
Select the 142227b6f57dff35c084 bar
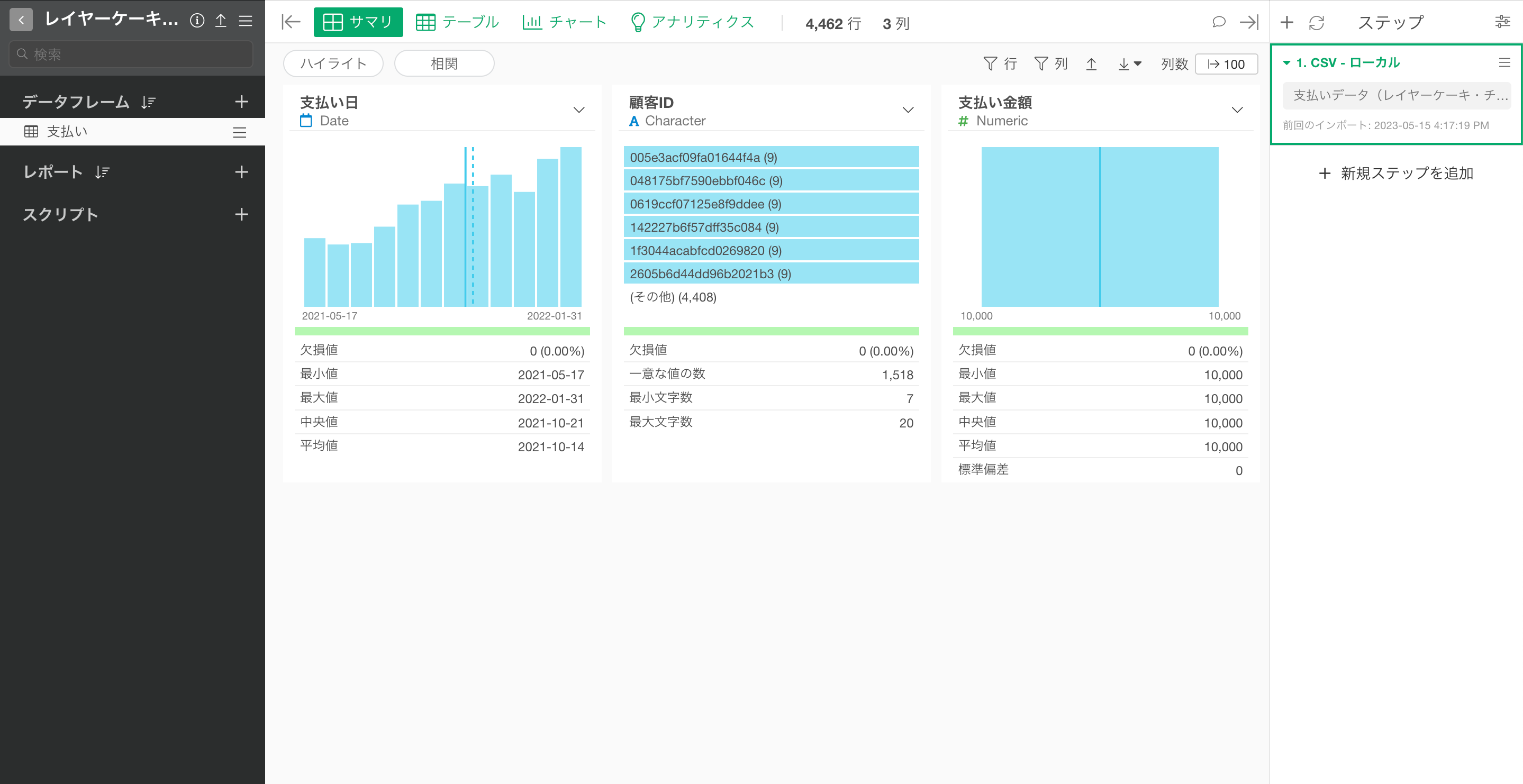click(771, 227)
